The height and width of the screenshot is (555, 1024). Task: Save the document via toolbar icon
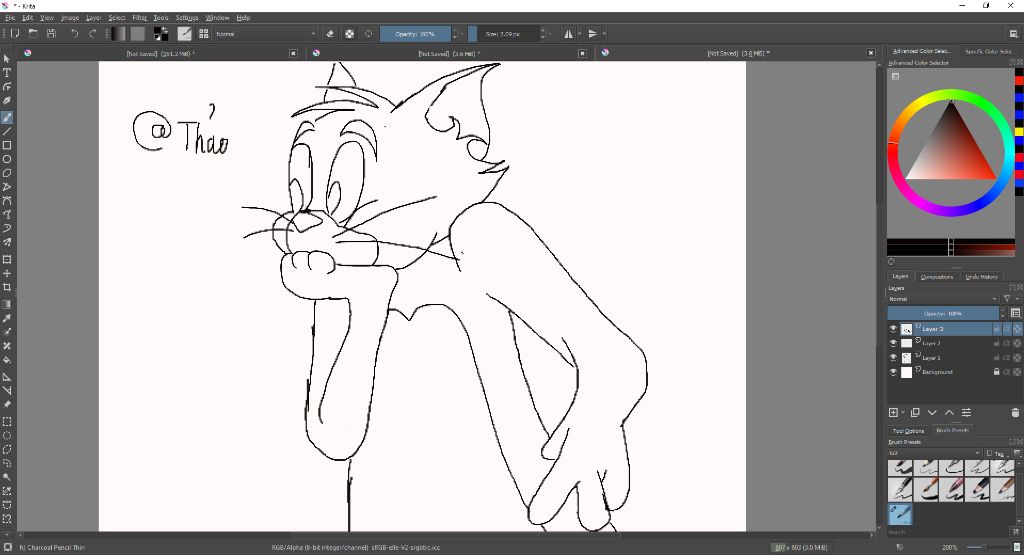coord(52,33)
